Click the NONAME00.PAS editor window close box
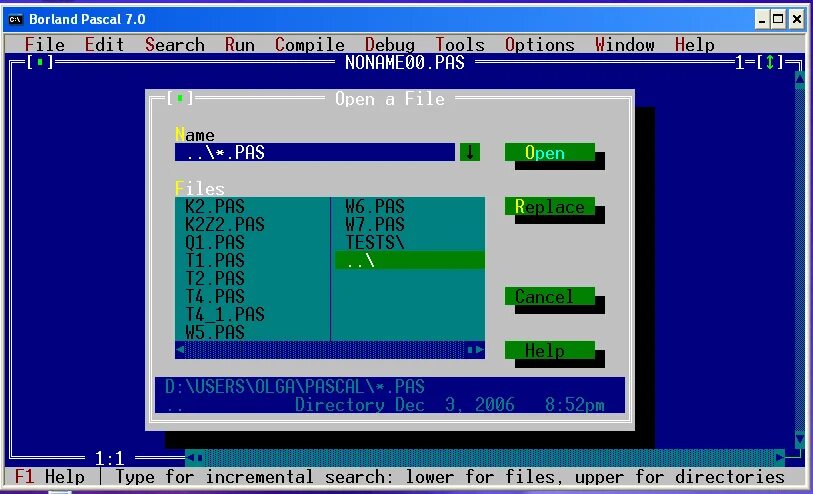This screenshot has width=813, height=494. [x=39, y=63]
